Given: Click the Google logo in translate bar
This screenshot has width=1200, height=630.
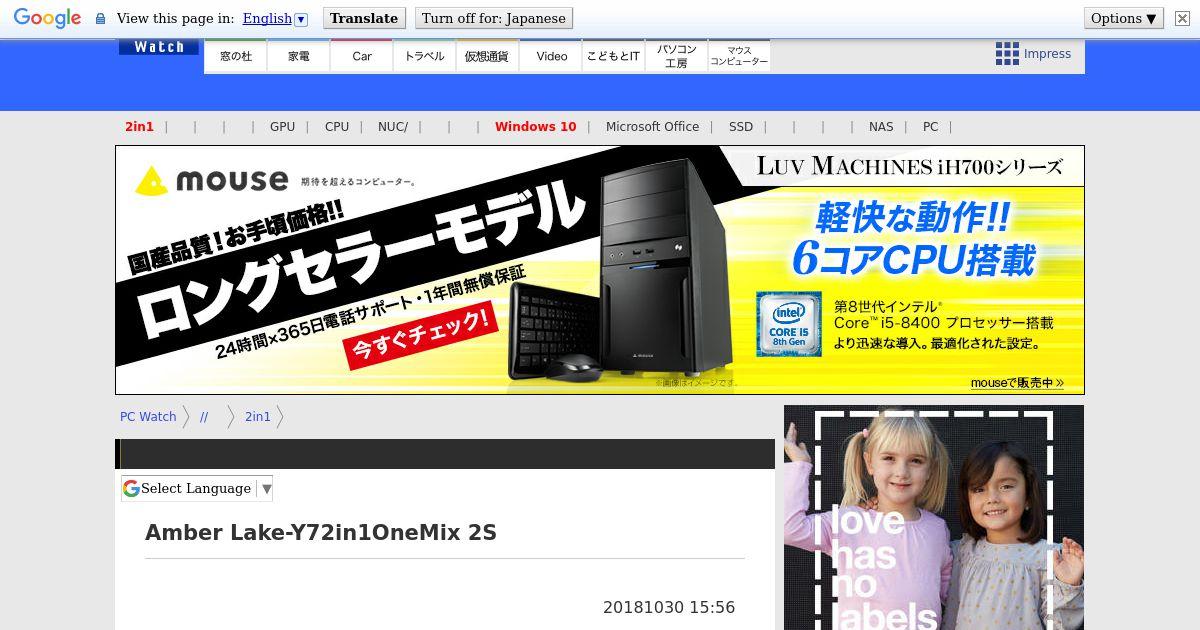Looking at the screenshot, I should click(47, 18).
